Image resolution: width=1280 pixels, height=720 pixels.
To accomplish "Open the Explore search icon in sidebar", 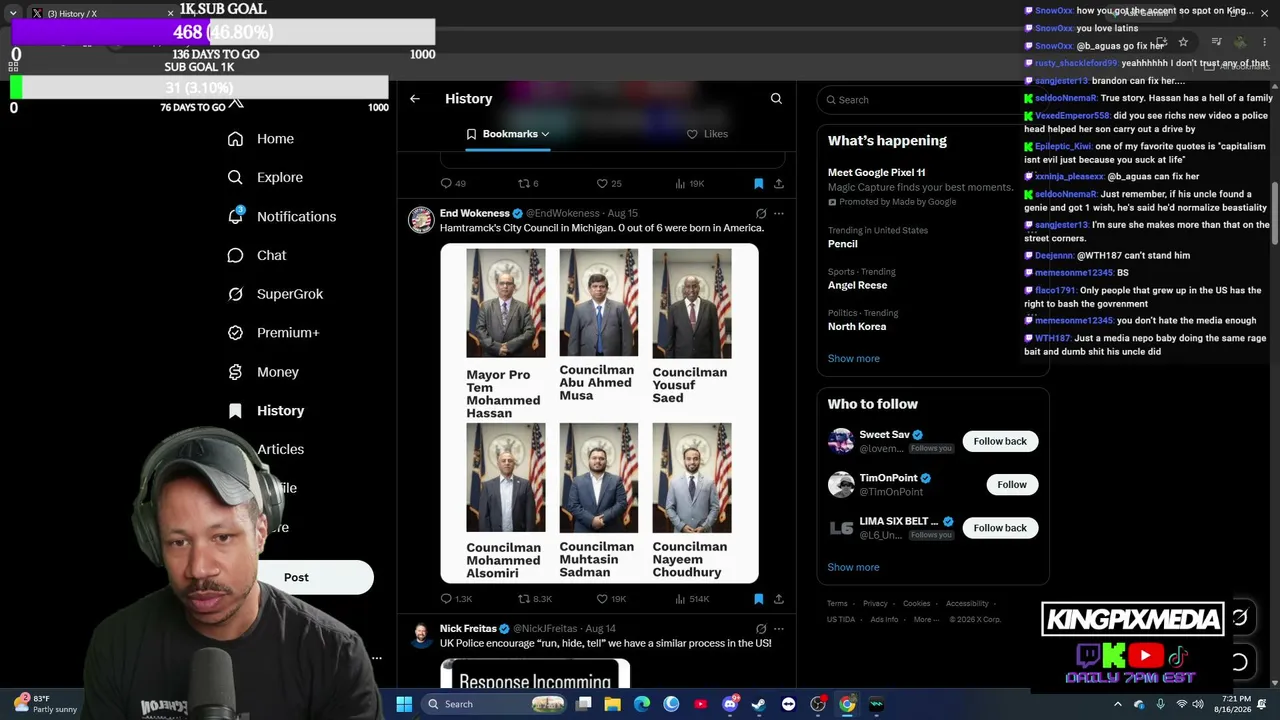I will (235, 177).
